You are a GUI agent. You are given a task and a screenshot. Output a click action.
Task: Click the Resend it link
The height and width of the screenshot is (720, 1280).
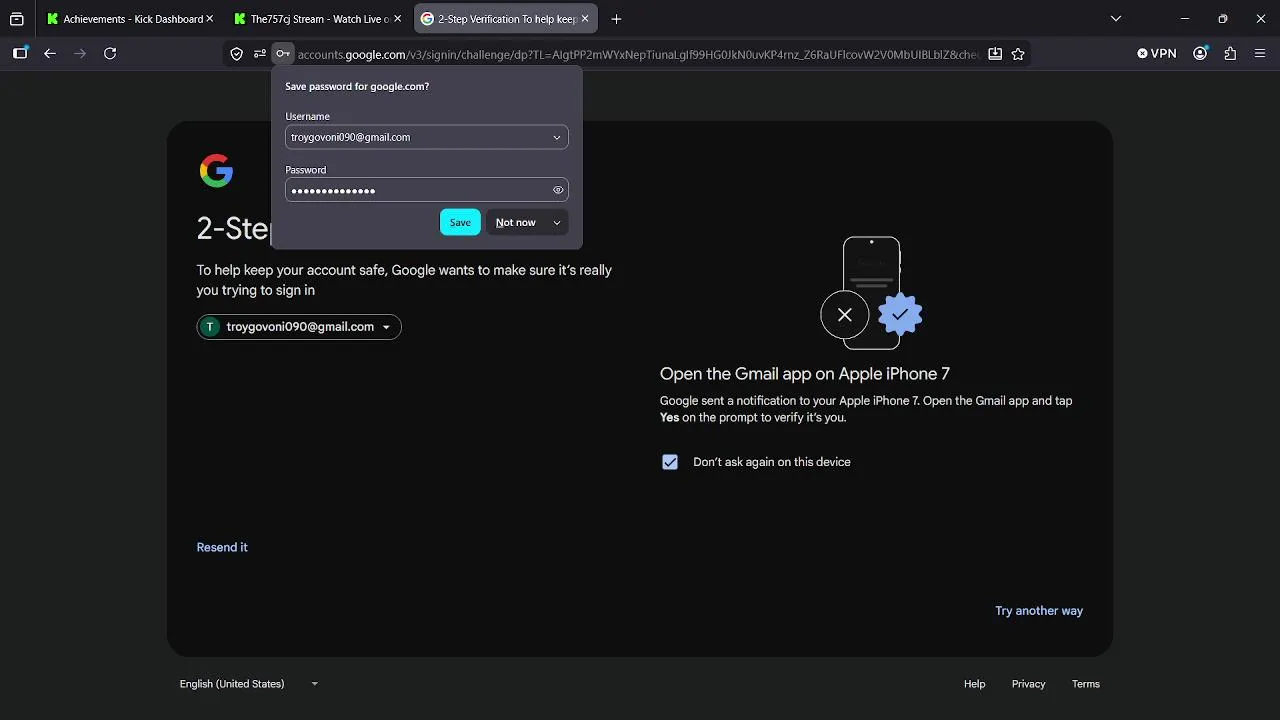click(222, 547)
